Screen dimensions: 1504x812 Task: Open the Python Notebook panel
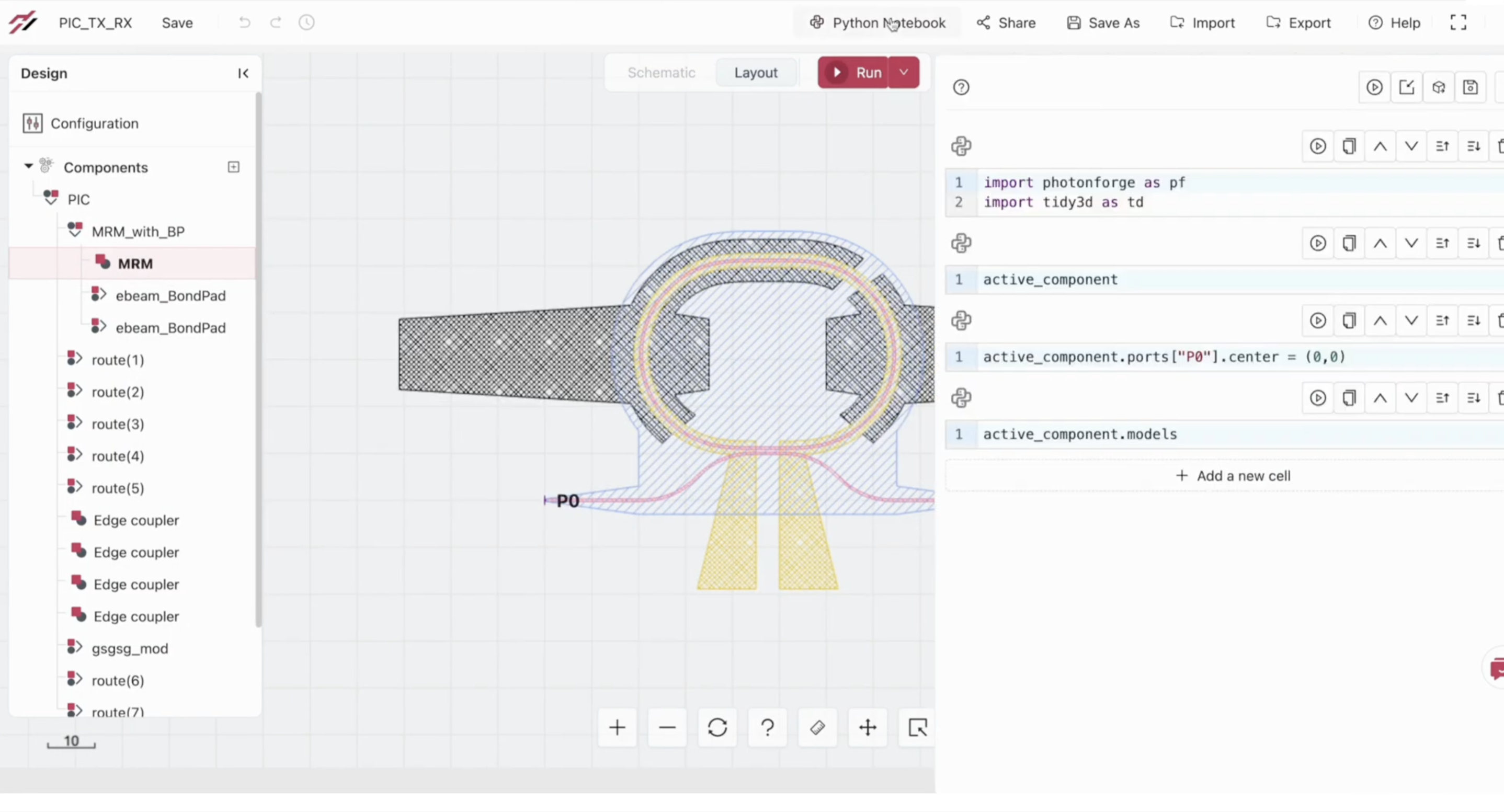878,23
